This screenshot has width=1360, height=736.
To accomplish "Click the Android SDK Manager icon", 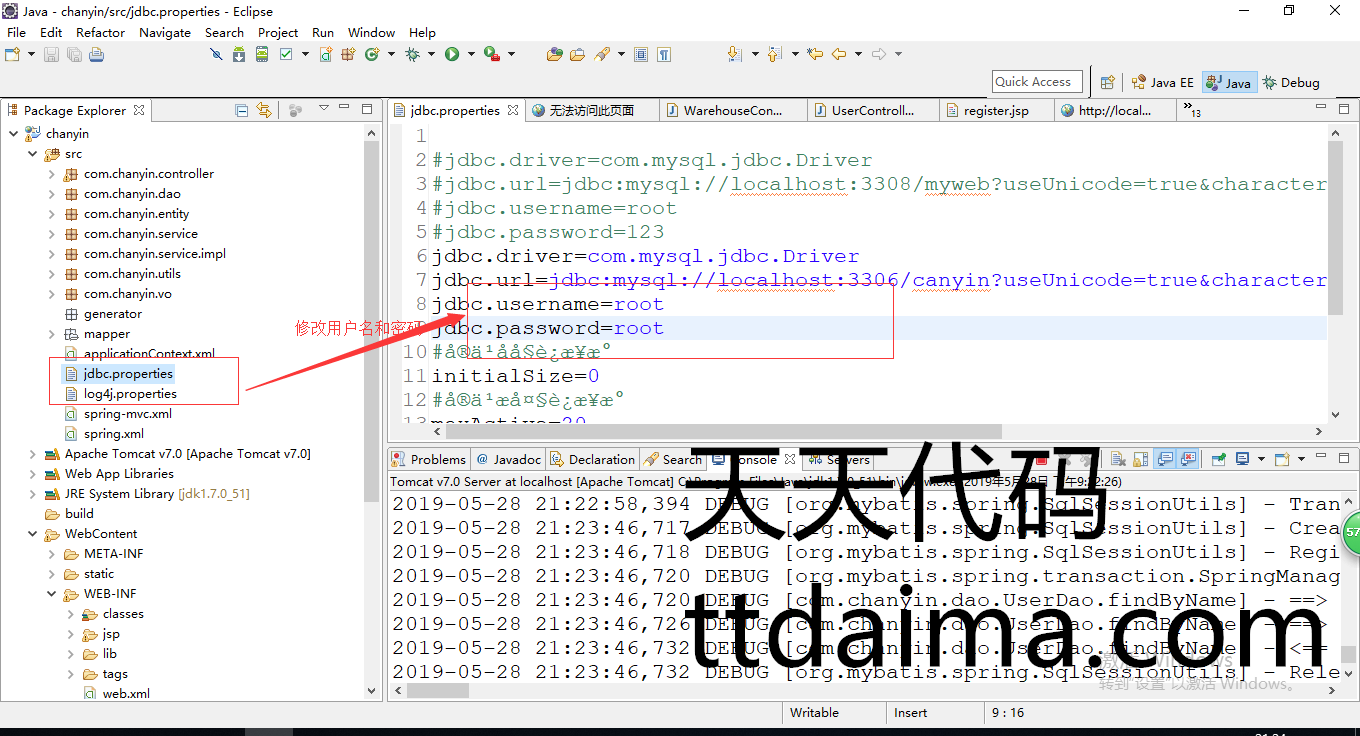I will (x=238, y=55).
